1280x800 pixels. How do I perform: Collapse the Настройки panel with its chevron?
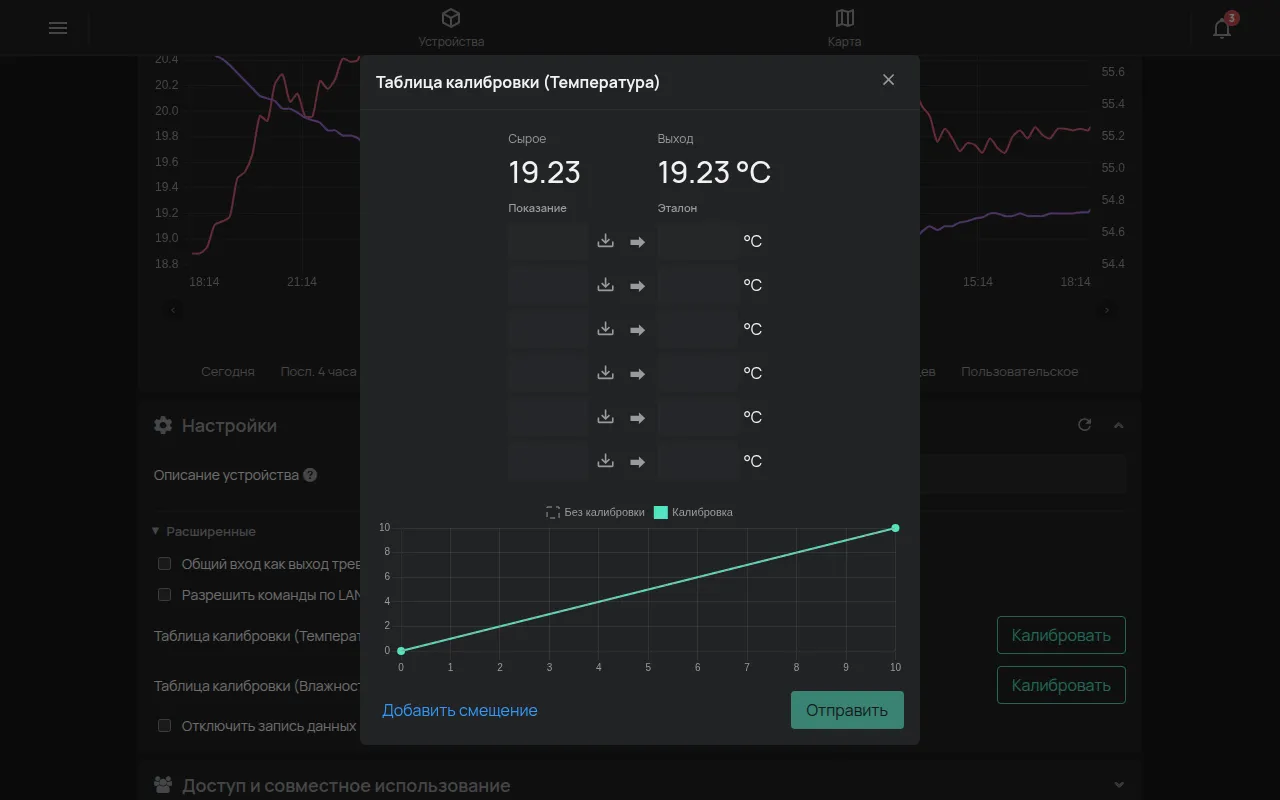(x=1119, y=425)
